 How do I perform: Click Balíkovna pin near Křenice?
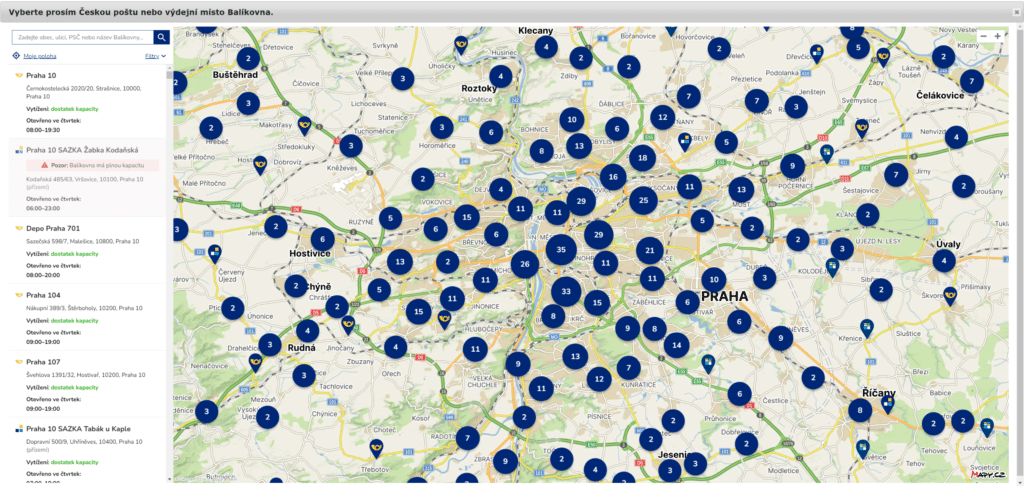(867, 328)
